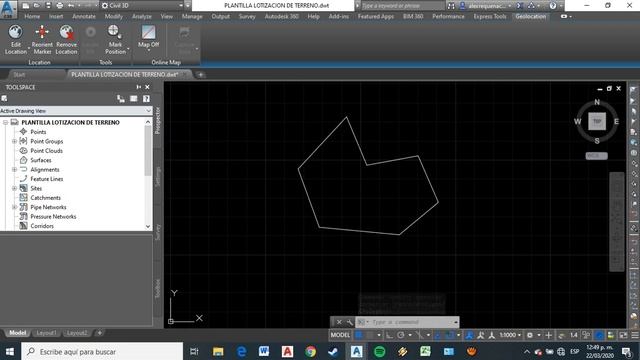Screen dimensions: 640x360
Task: Click the Windows search box Escribe aquí para buscar
Action: [x=102, y=351]
